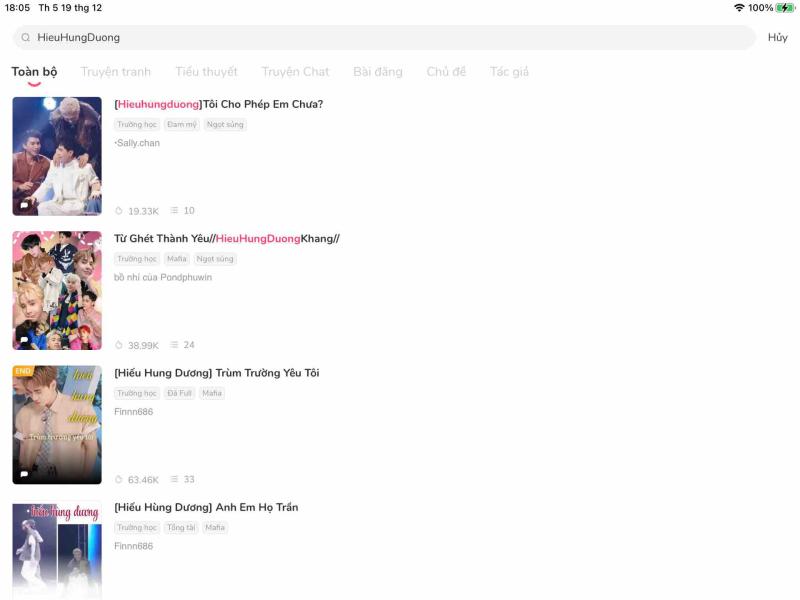Image resolution: width=800 pixels, height=600 pixels.
Task: Open Tôi Cho Phép Em Chưa cover thumbnail
Action: (57, 156)
